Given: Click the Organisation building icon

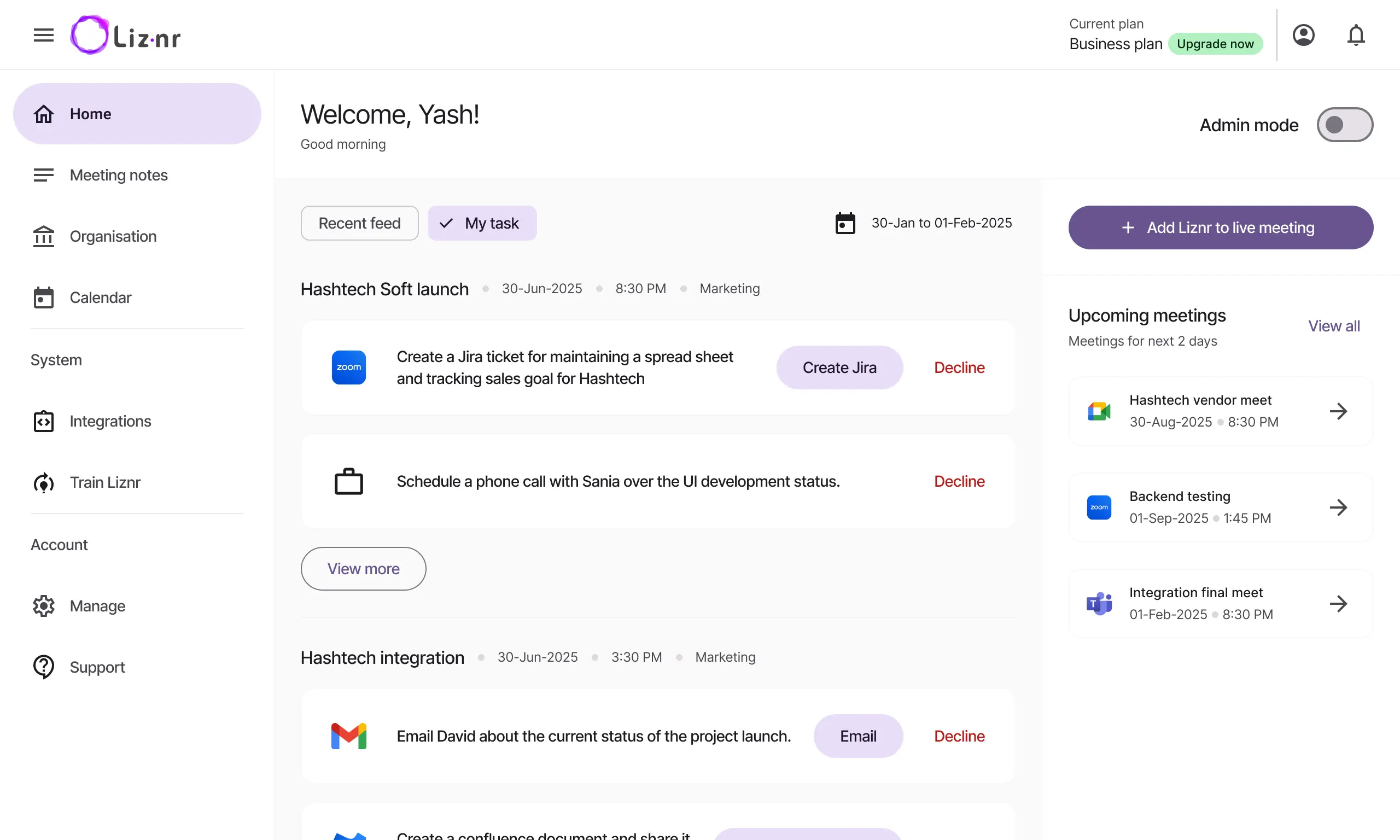Looking at the screenshot, I should point(44,236).
